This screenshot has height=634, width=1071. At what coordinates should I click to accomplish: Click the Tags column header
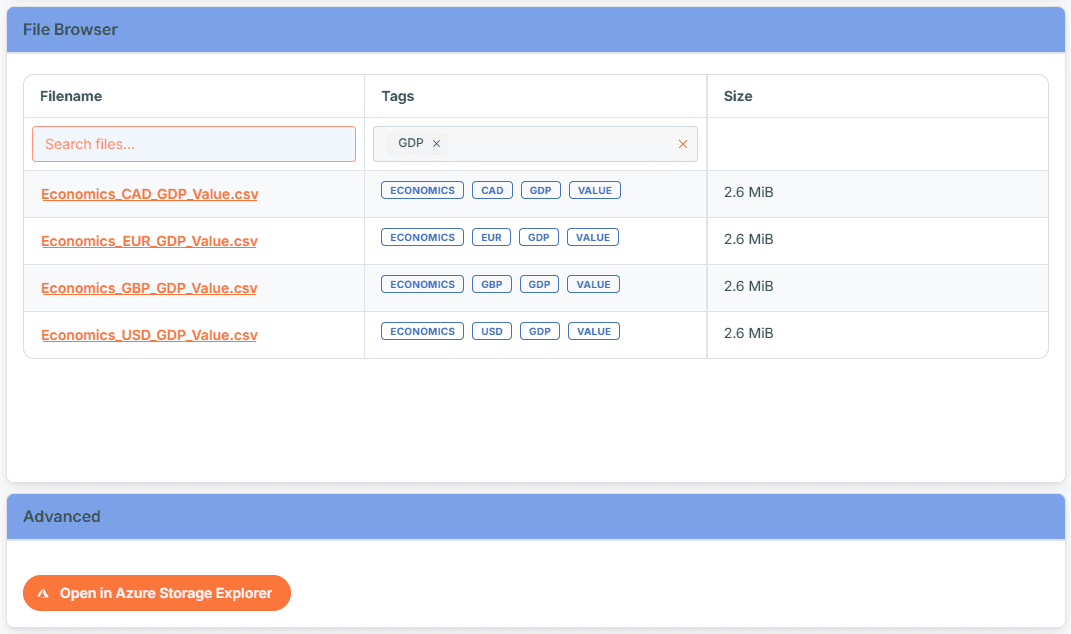397,95
